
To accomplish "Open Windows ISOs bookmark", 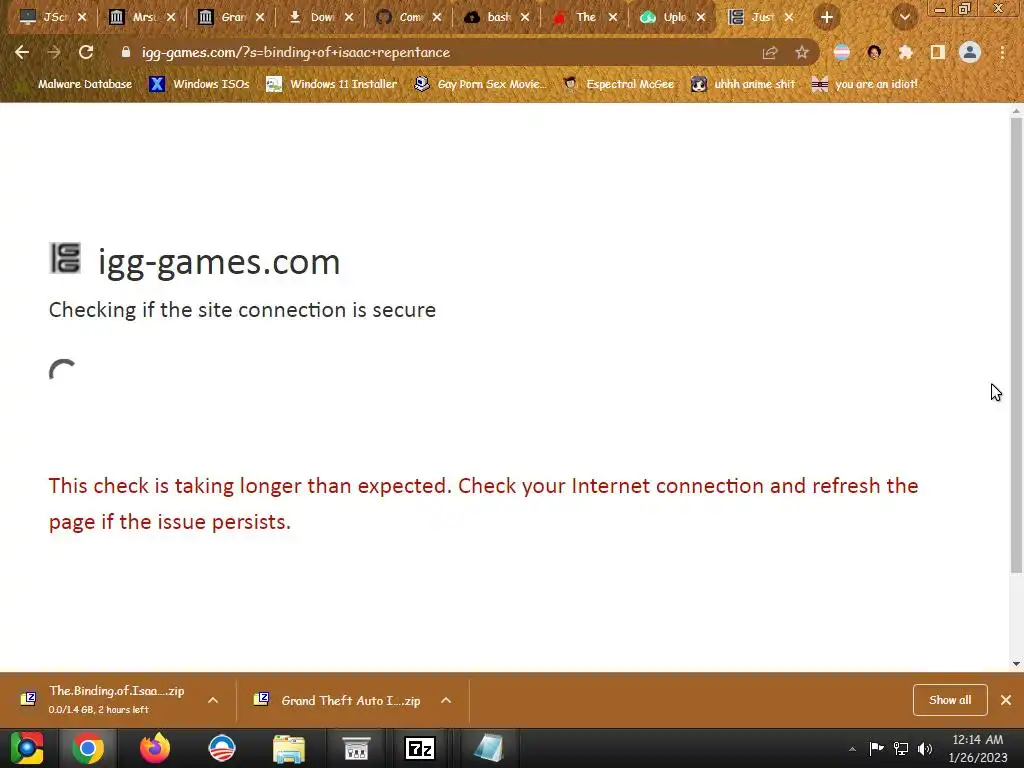I will click(x=199, y=84).
